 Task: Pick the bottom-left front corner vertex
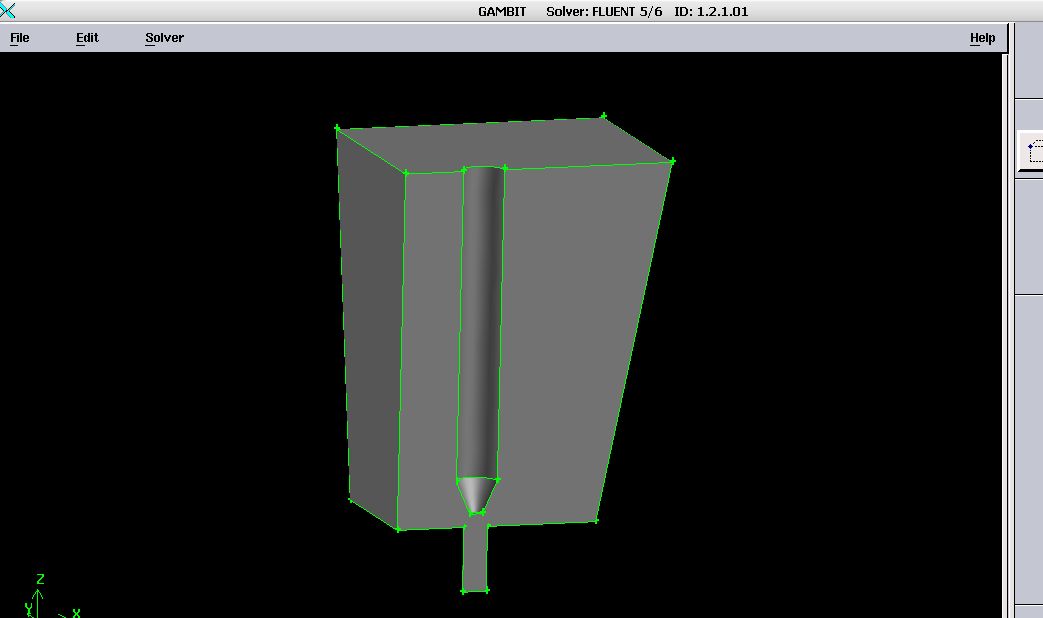[398, 529]
